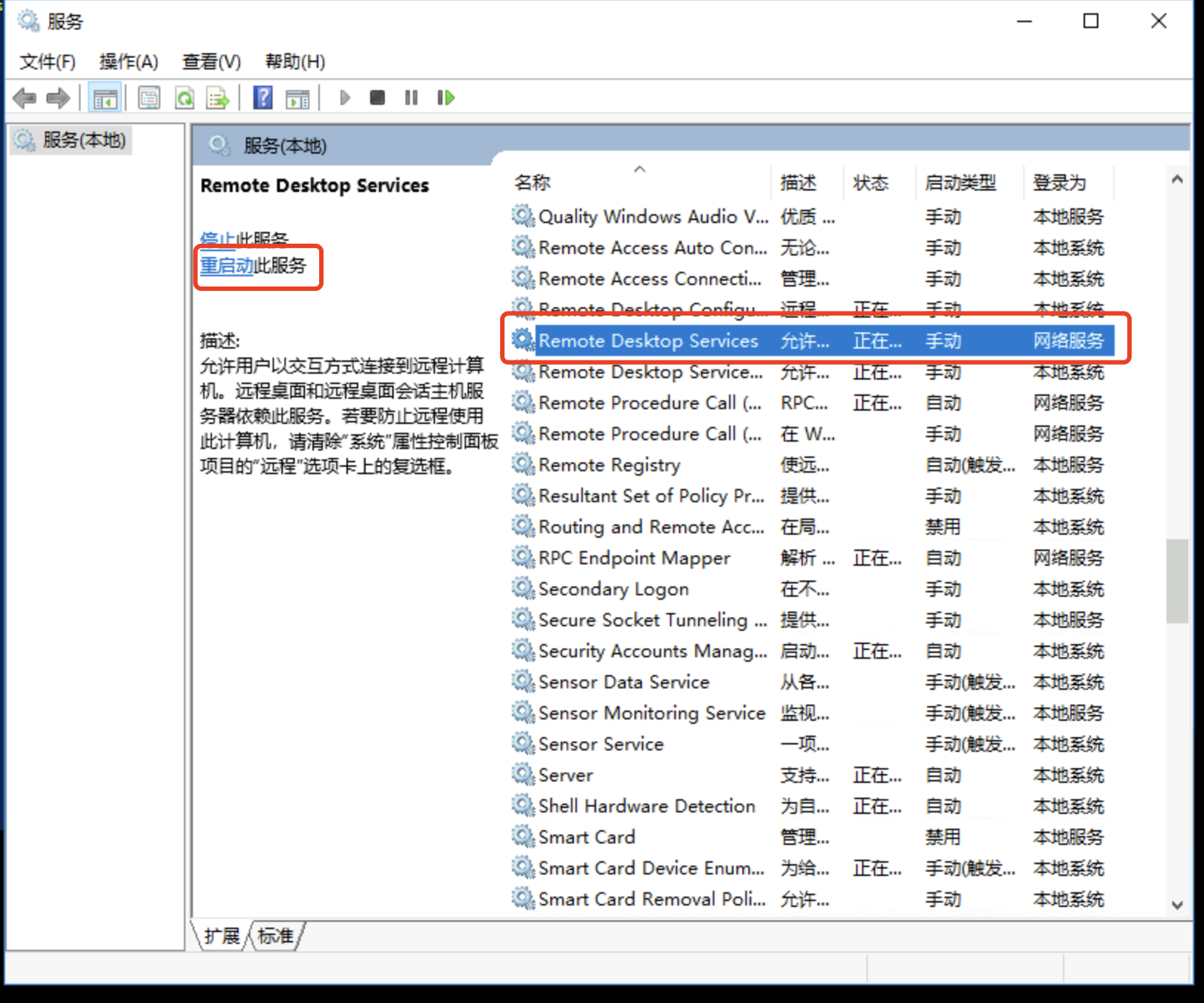Screen dimensions: 1204x1003
Task: Click 自动(触发... in Remote Registry row
Action: pyautogui.click(x=971, y=465)
